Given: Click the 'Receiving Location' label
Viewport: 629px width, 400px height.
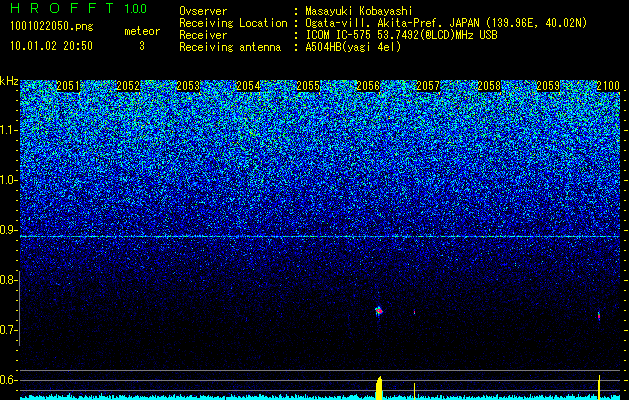Looking at the screenshot, I should click(233, 23).
